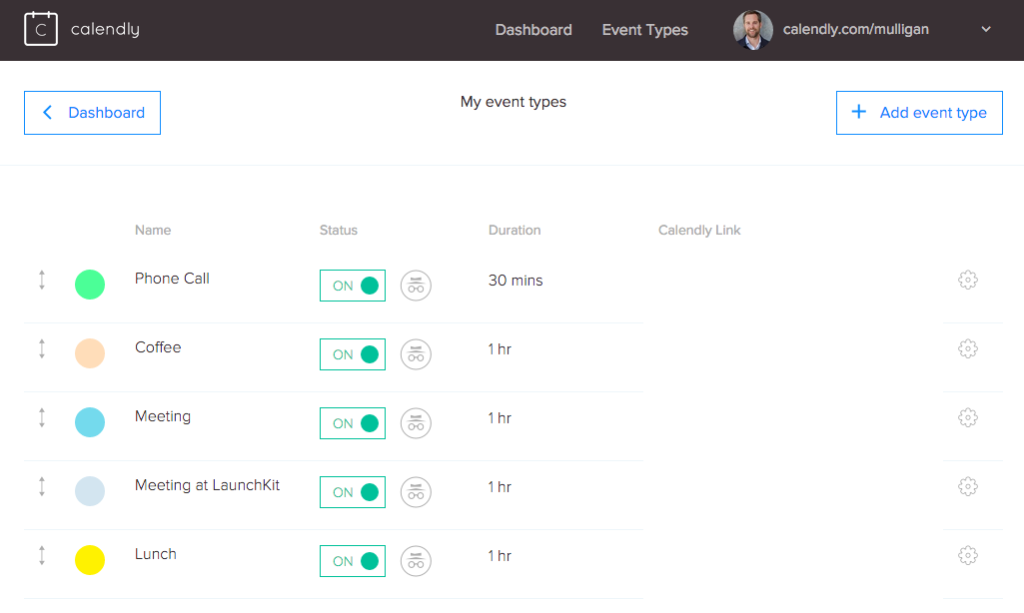Click the Name column header
The image size is (1024, 613).
153,230
